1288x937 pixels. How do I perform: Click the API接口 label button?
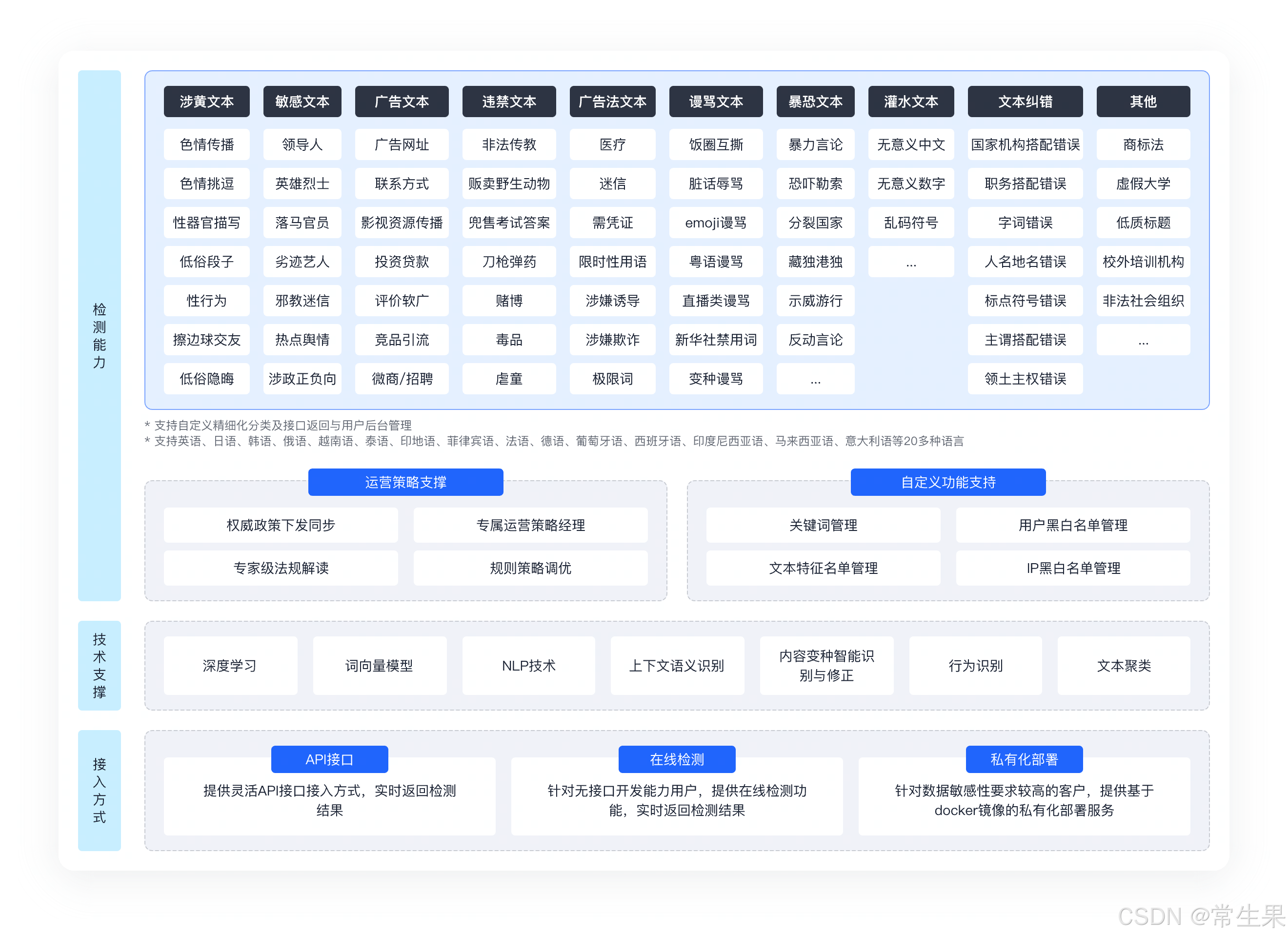329,759
